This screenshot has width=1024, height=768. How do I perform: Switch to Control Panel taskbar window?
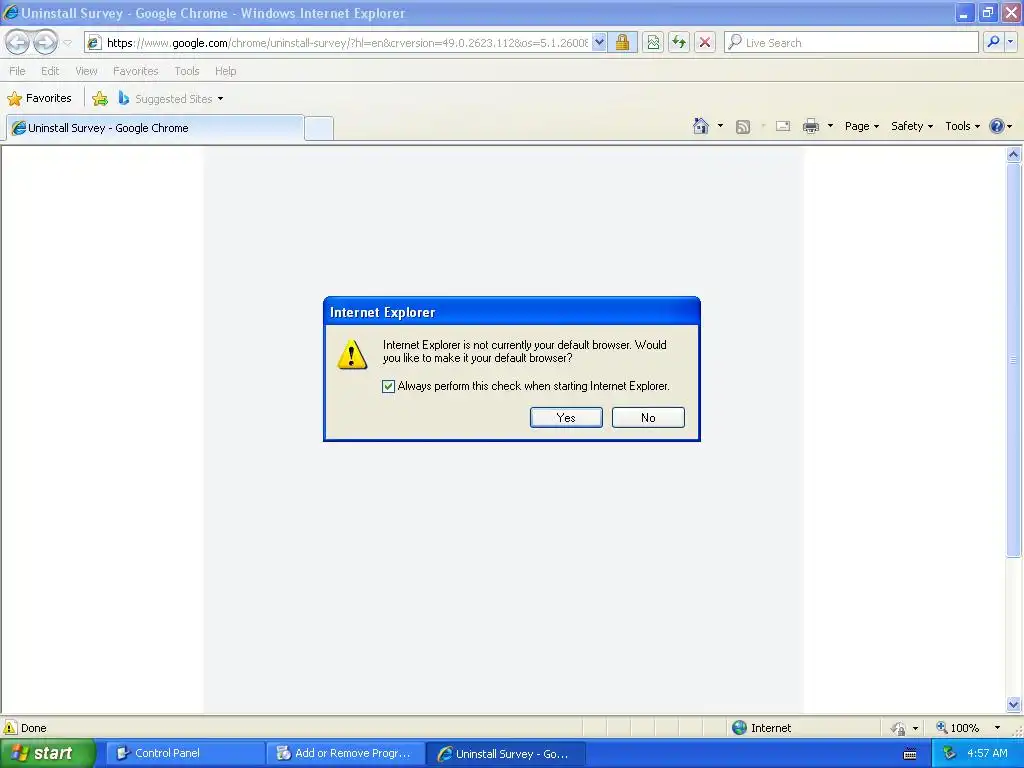pos(185,754)
